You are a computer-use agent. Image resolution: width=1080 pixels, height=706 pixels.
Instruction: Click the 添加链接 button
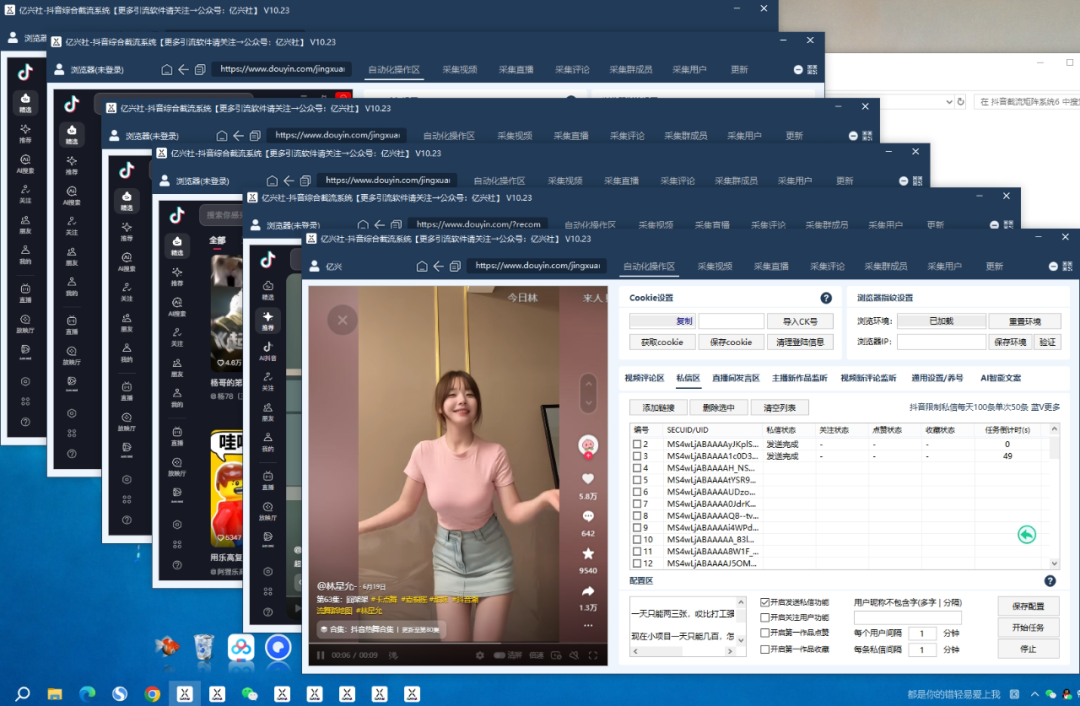[x=658, y=407]
